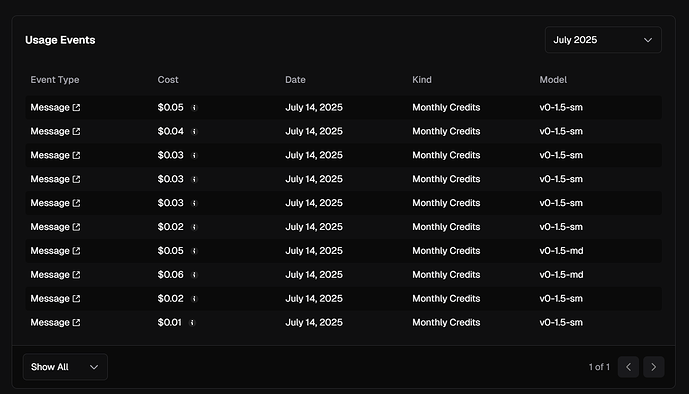Open Message link in first $0.05 row
Image resolution: width=689 pixels, height=394 pixels.
[50, 108]
